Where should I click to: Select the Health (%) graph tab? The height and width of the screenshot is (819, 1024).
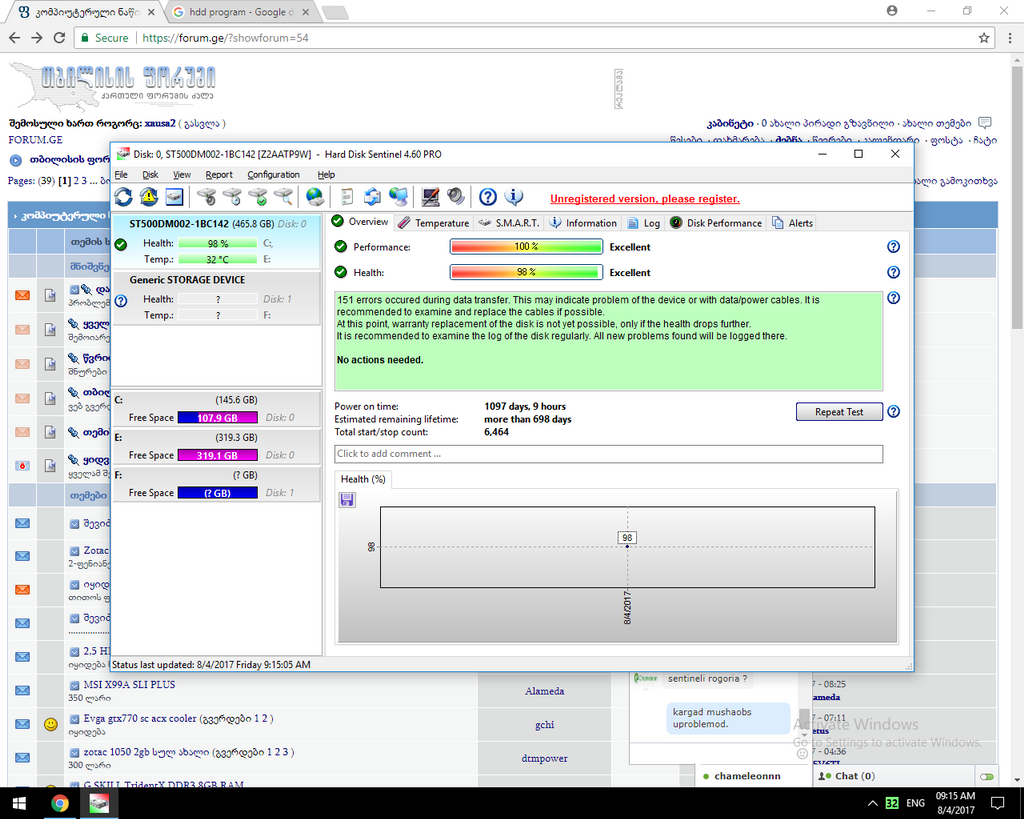pyautogui.click(x=363, y=479)
